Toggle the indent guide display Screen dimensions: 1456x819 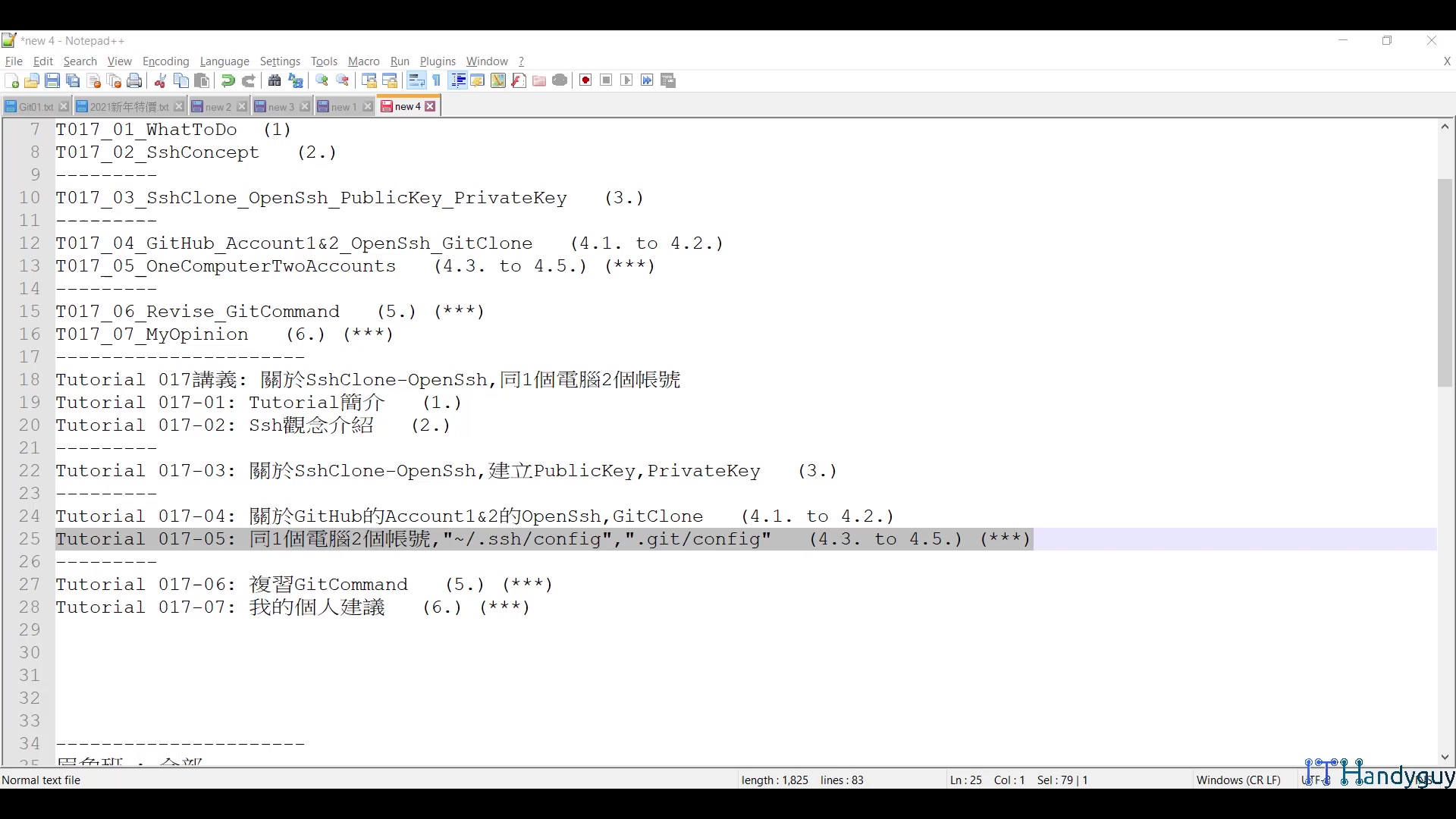click(x=458, y=80)
